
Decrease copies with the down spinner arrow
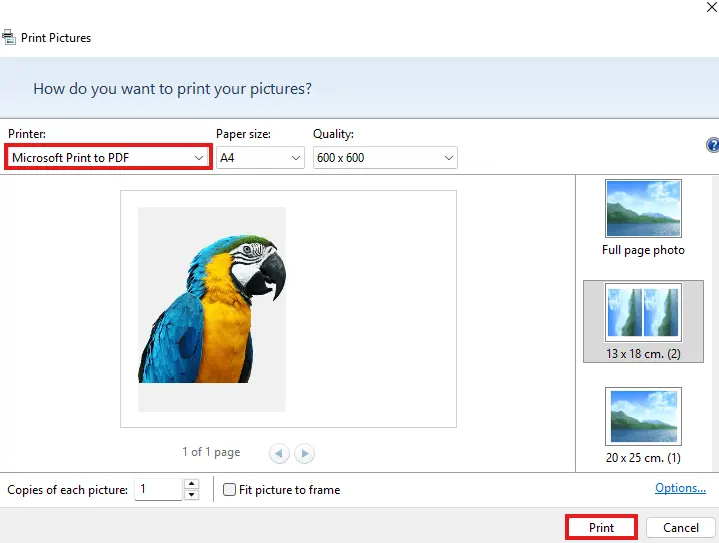pos(191,495)
